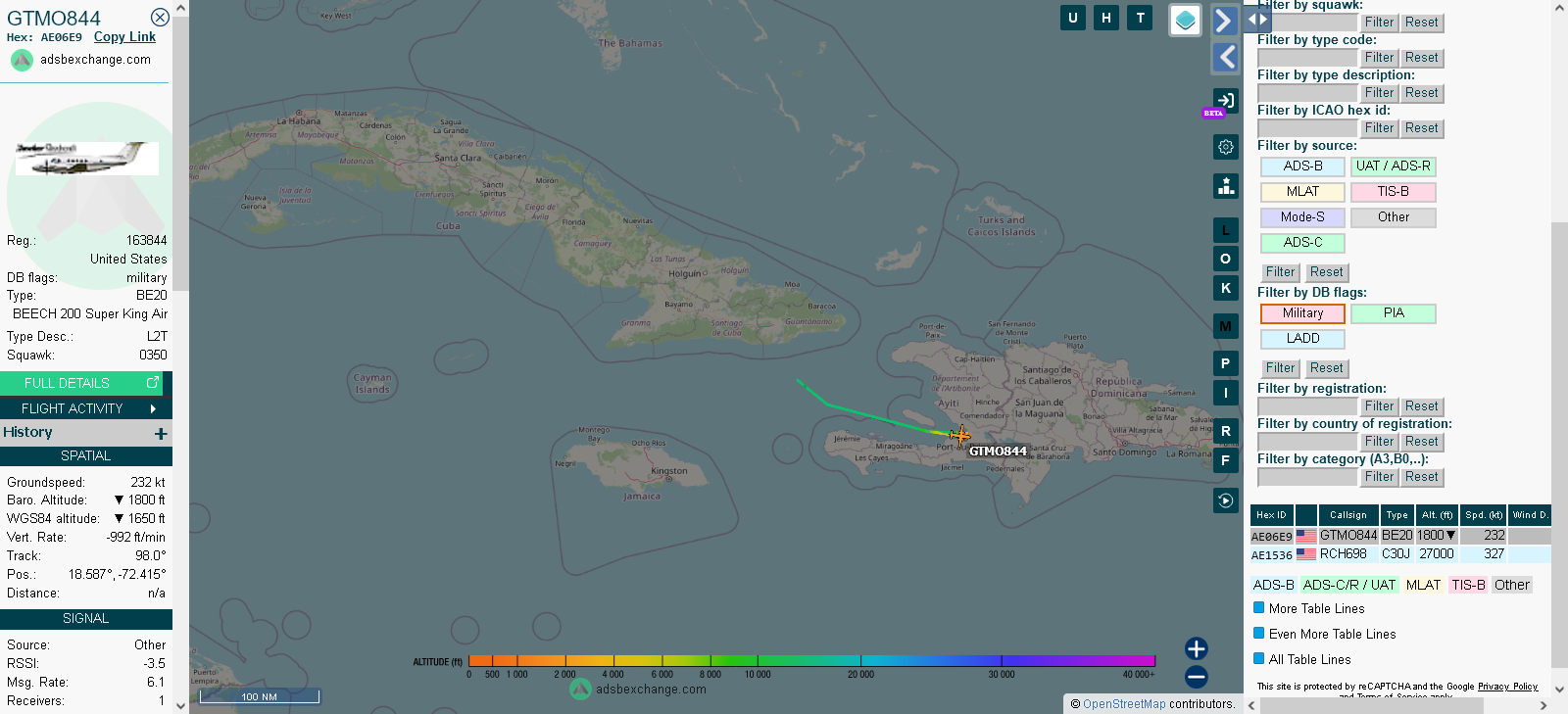Toggle the ADS-C source filter

pyautogui.click(x=1302, y=243)
